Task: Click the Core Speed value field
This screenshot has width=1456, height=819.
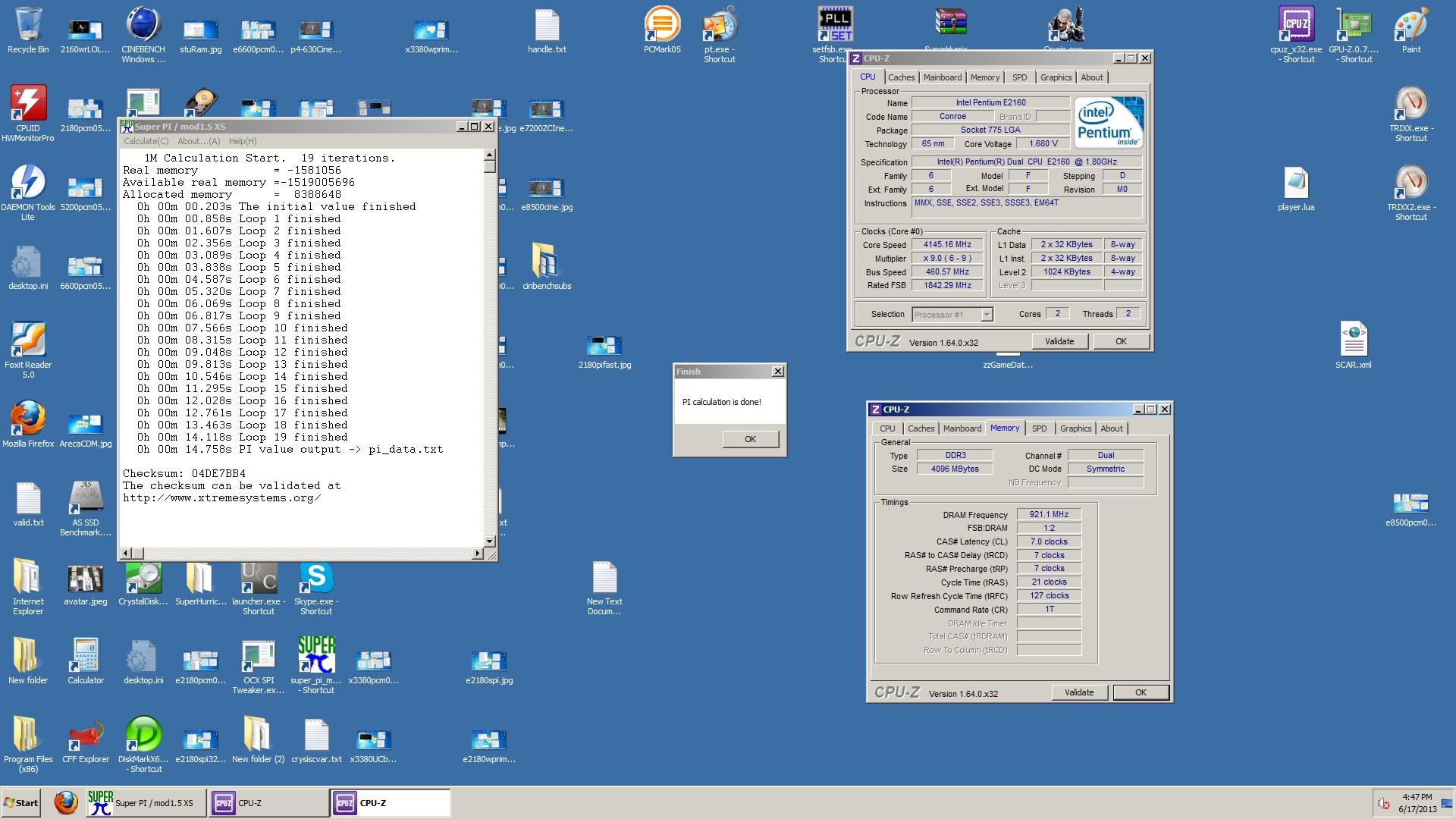Action: click(947, 245)
